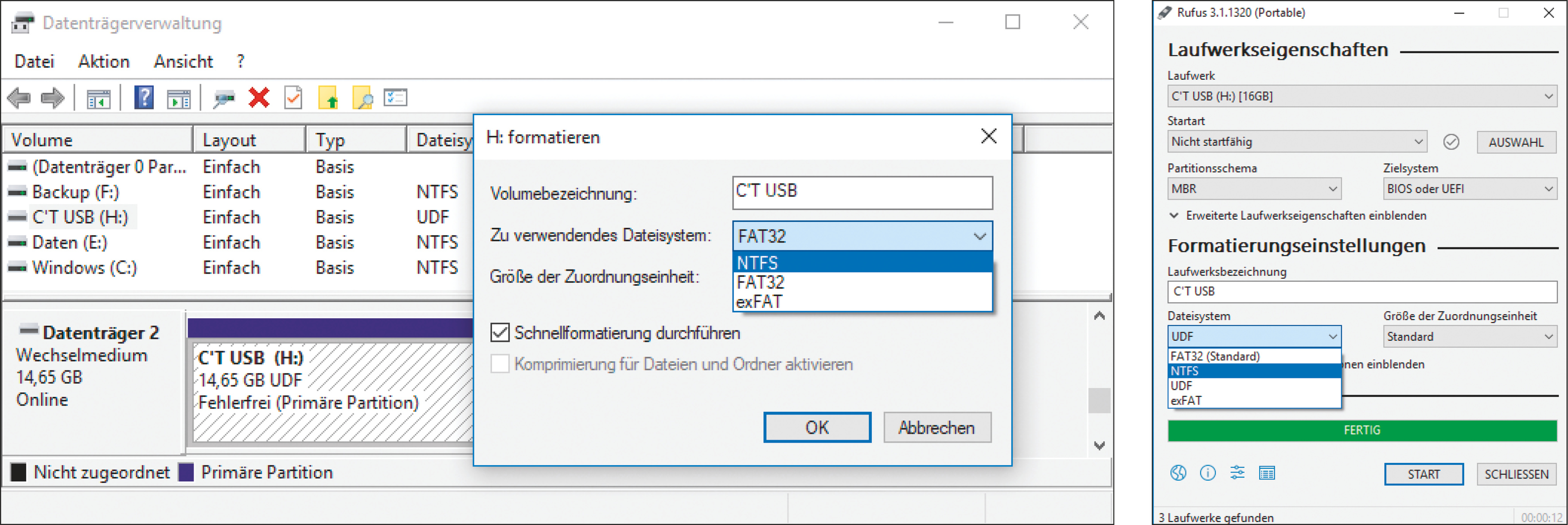
Task: Select NTFS in format dialog dropdown list
Action: click(861, 263)
